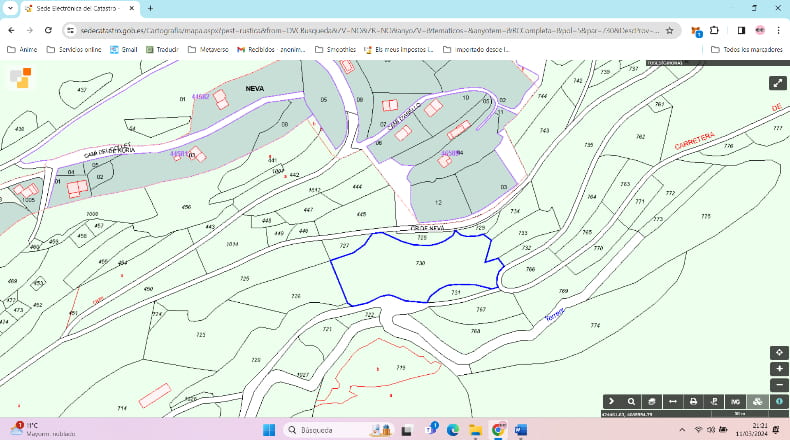This screenshot has height=440, width=790.
Task: Close the Sede Electrónica del Catastro tab
Action: pyautogui.click(x=131, y=9)
